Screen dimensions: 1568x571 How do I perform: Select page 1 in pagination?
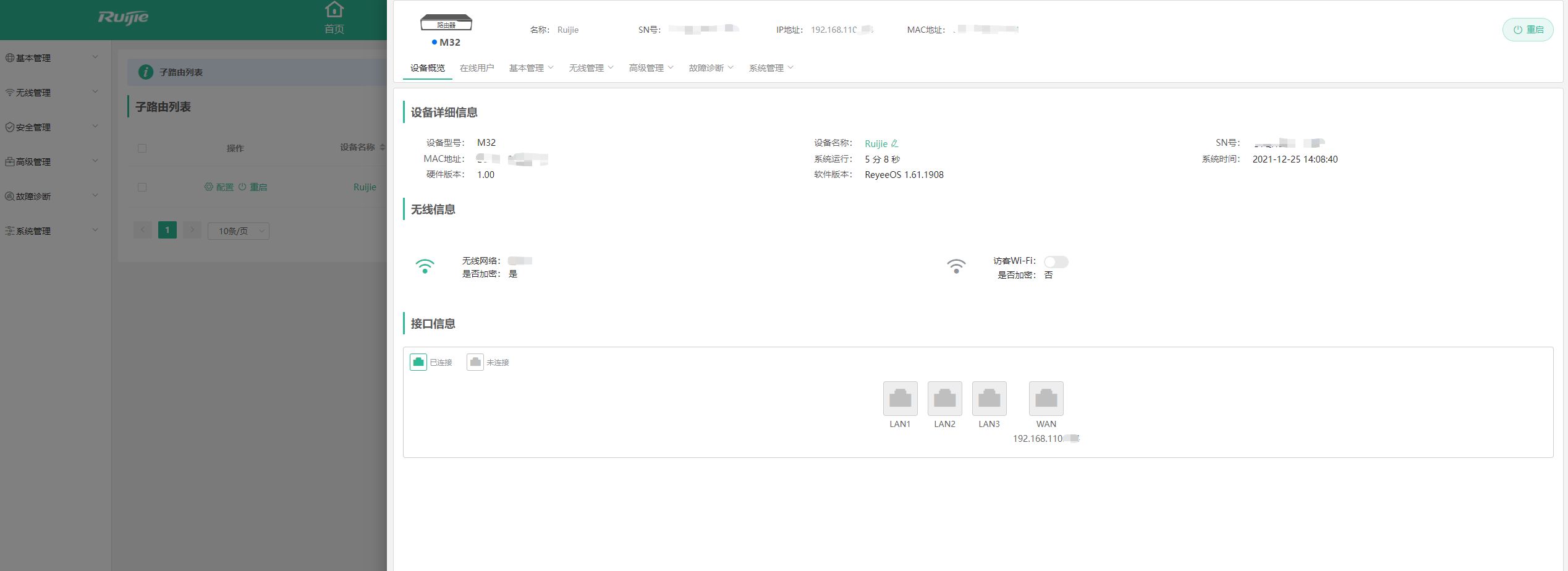coord(167,231)
